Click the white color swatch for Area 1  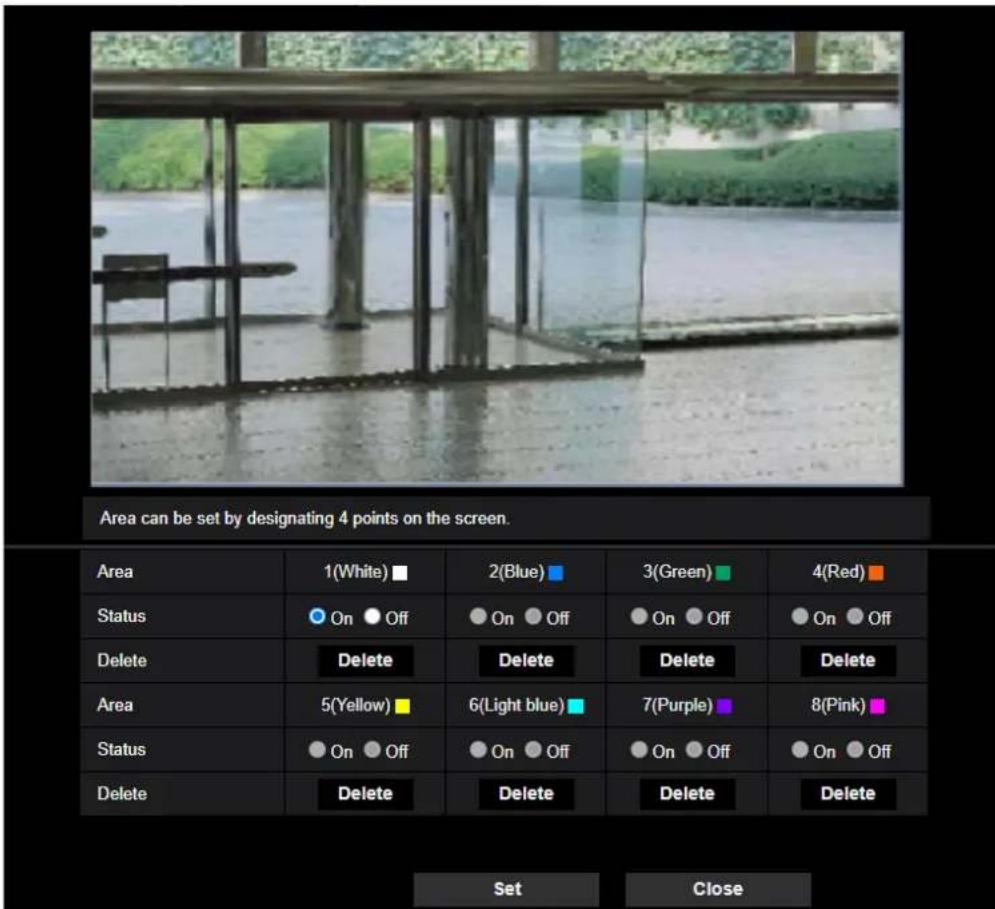coord(400,573)
